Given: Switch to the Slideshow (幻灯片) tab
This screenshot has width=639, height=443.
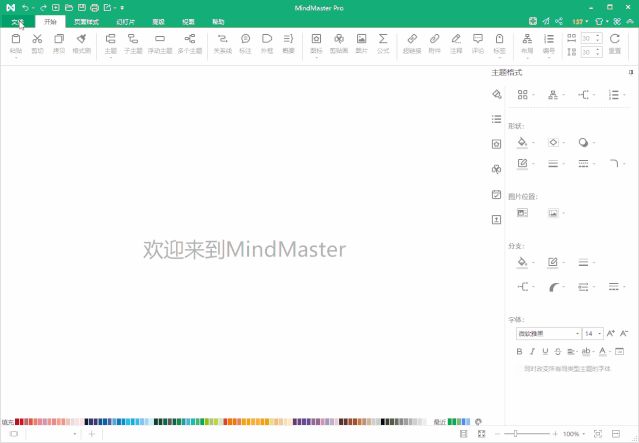Looking at the screenshot, I should click(126, 22).
